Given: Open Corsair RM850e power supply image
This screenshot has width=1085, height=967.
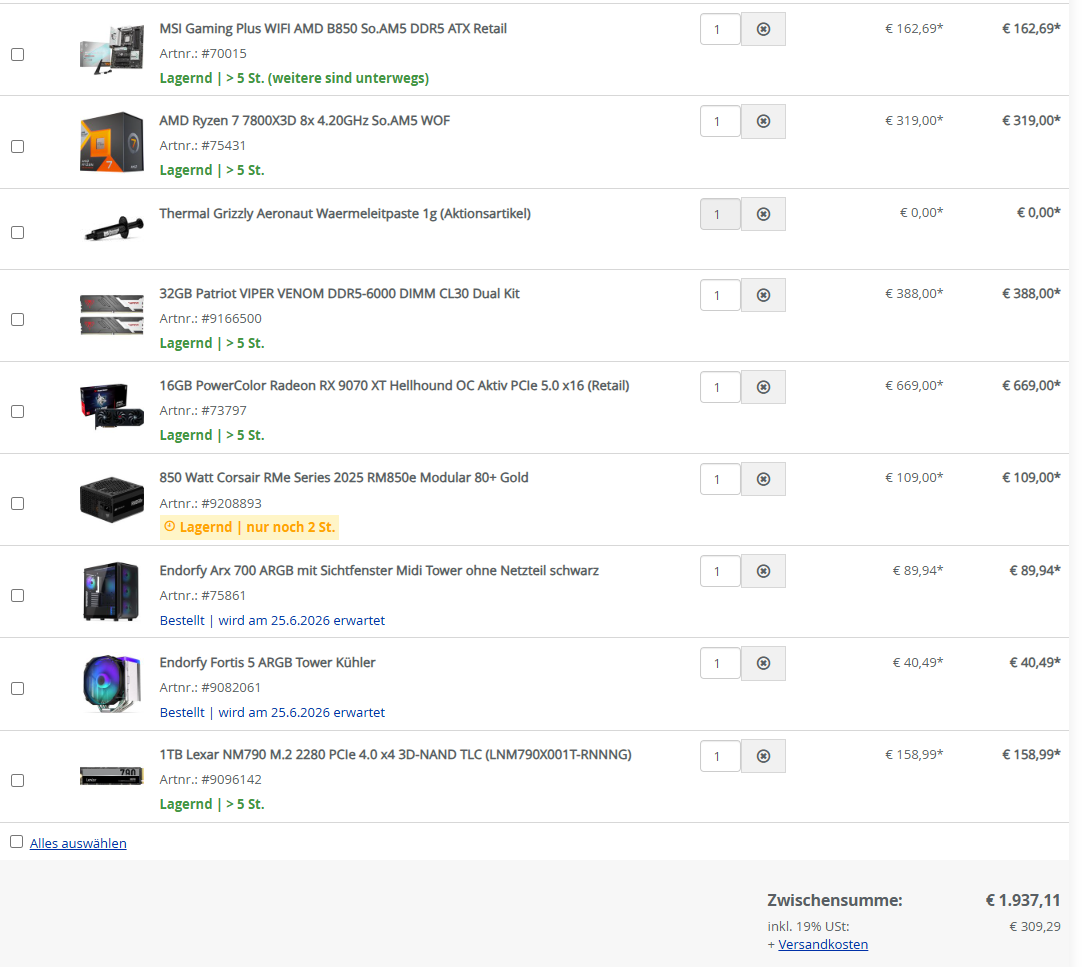Looking at the screenshot, I should click(111, 499).
